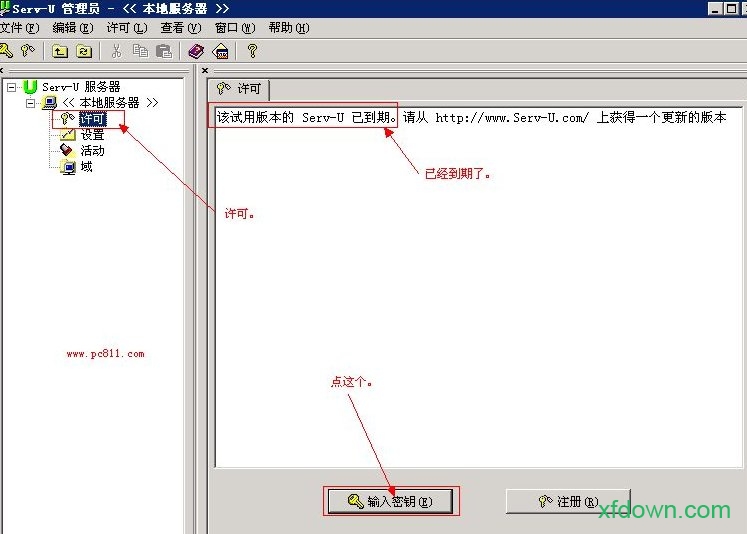Click the key icon beside 许可 node

tap(68, 118)
